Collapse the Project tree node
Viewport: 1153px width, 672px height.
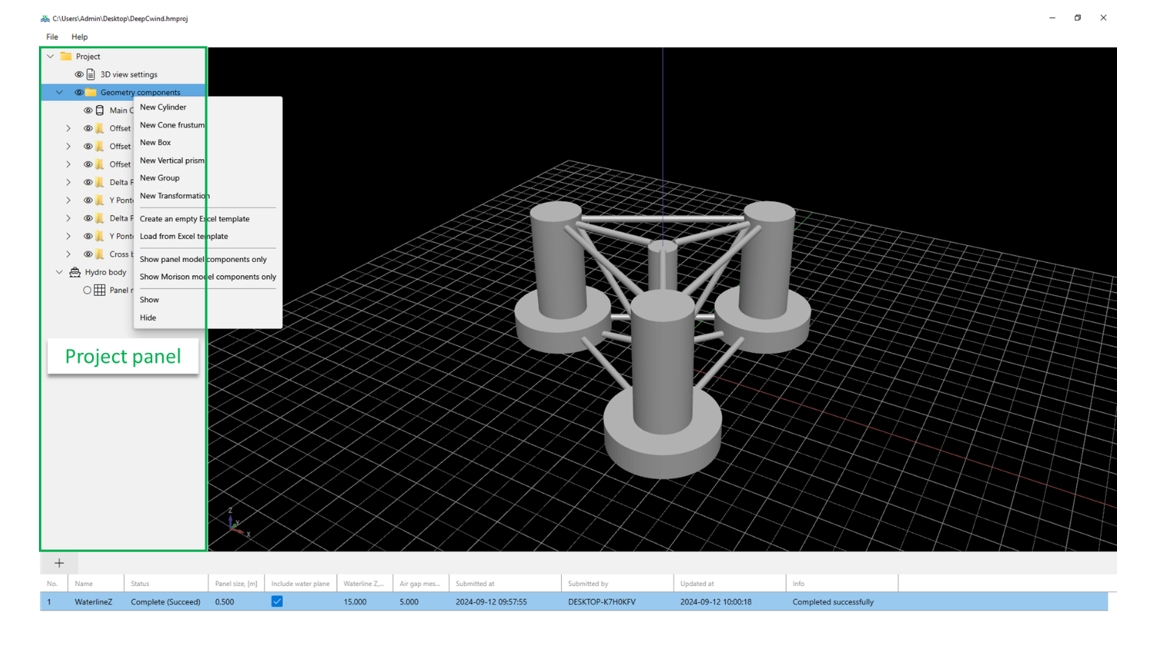tap(50, 56)
